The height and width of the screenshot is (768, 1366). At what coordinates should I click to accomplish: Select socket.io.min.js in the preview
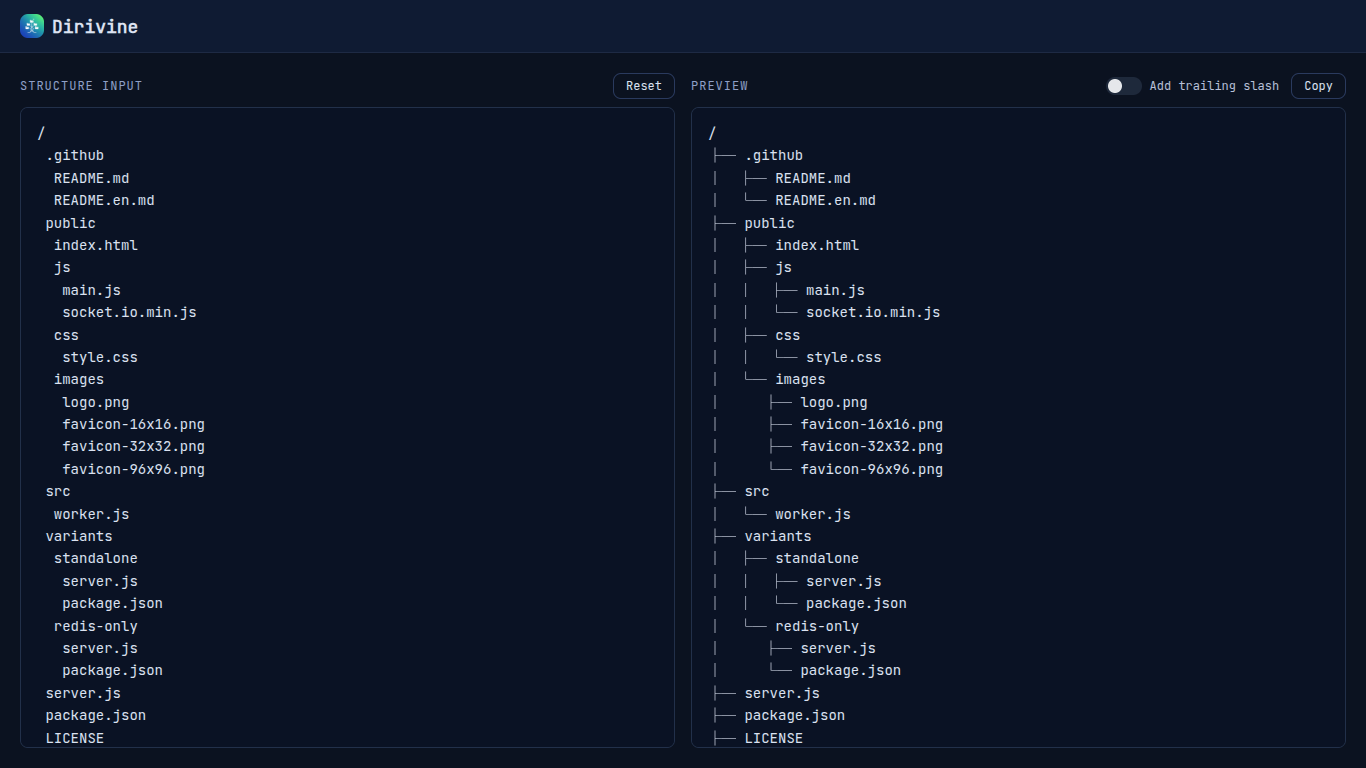coord(872,312)
